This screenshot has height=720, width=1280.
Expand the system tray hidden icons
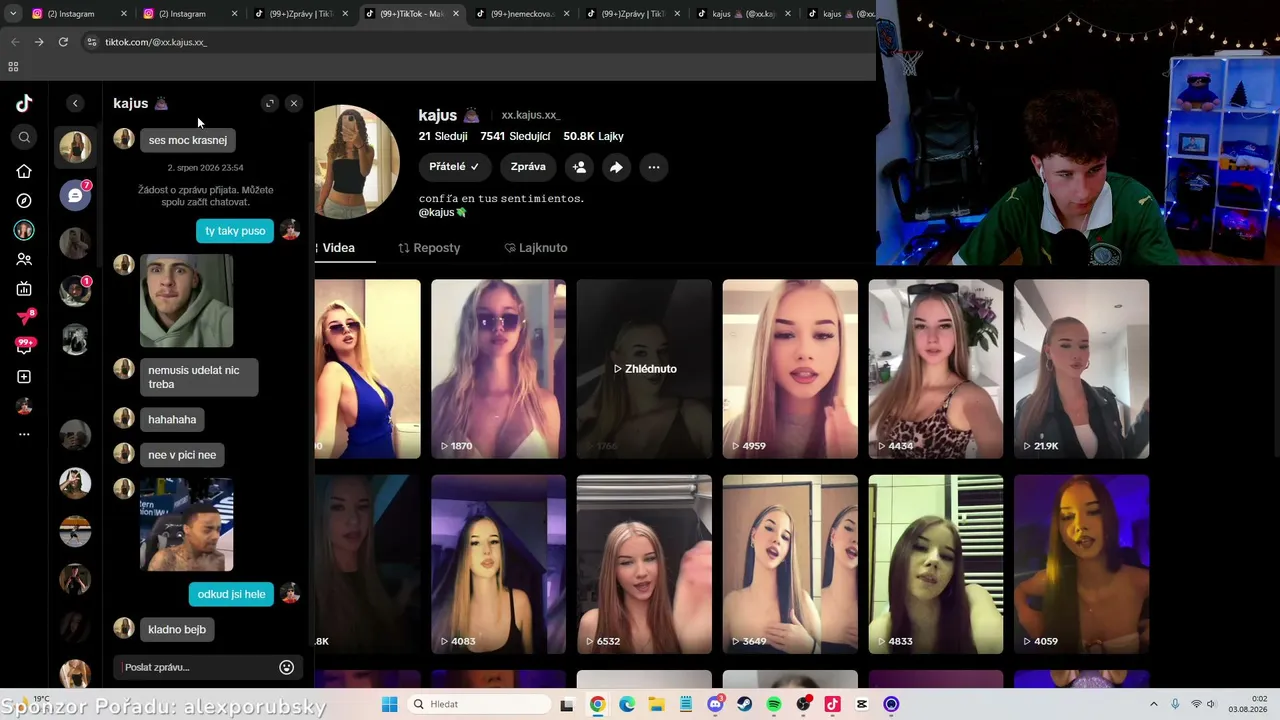click(1153, 704)
